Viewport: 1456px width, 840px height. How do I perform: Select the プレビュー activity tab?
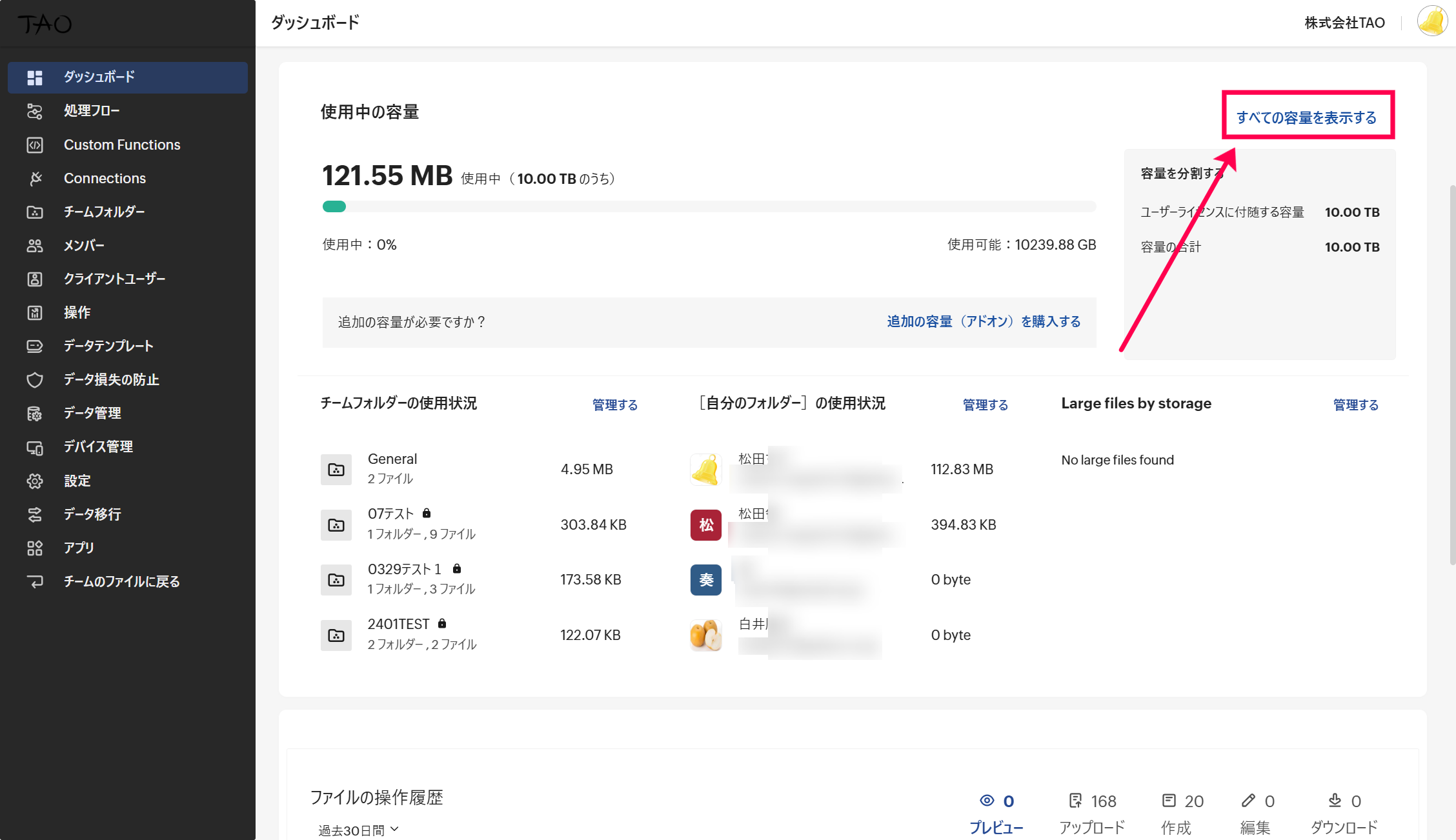[996, 814]
